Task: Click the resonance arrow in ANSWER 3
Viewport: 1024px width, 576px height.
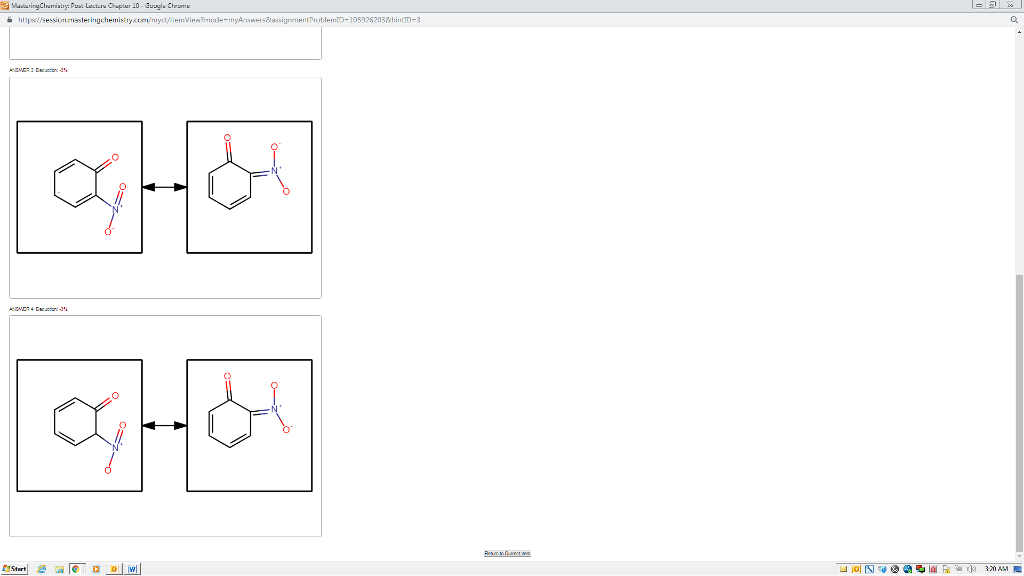Action: point(163,186)
